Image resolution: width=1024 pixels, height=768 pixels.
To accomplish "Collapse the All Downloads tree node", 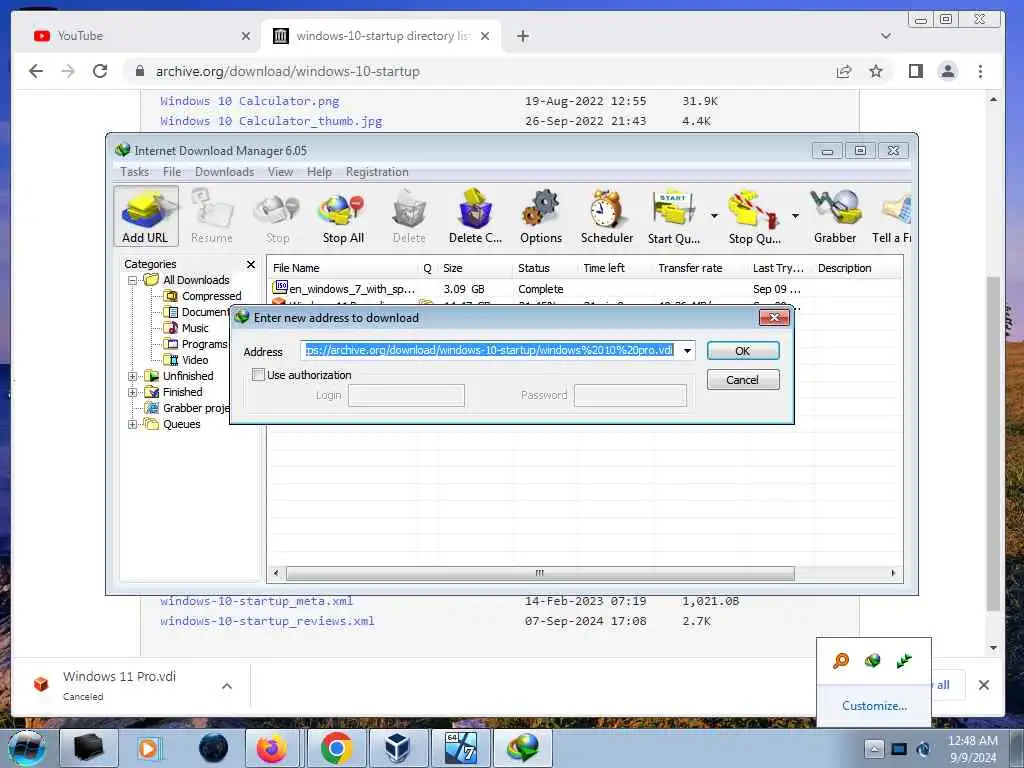I will (x=133, y=280).
